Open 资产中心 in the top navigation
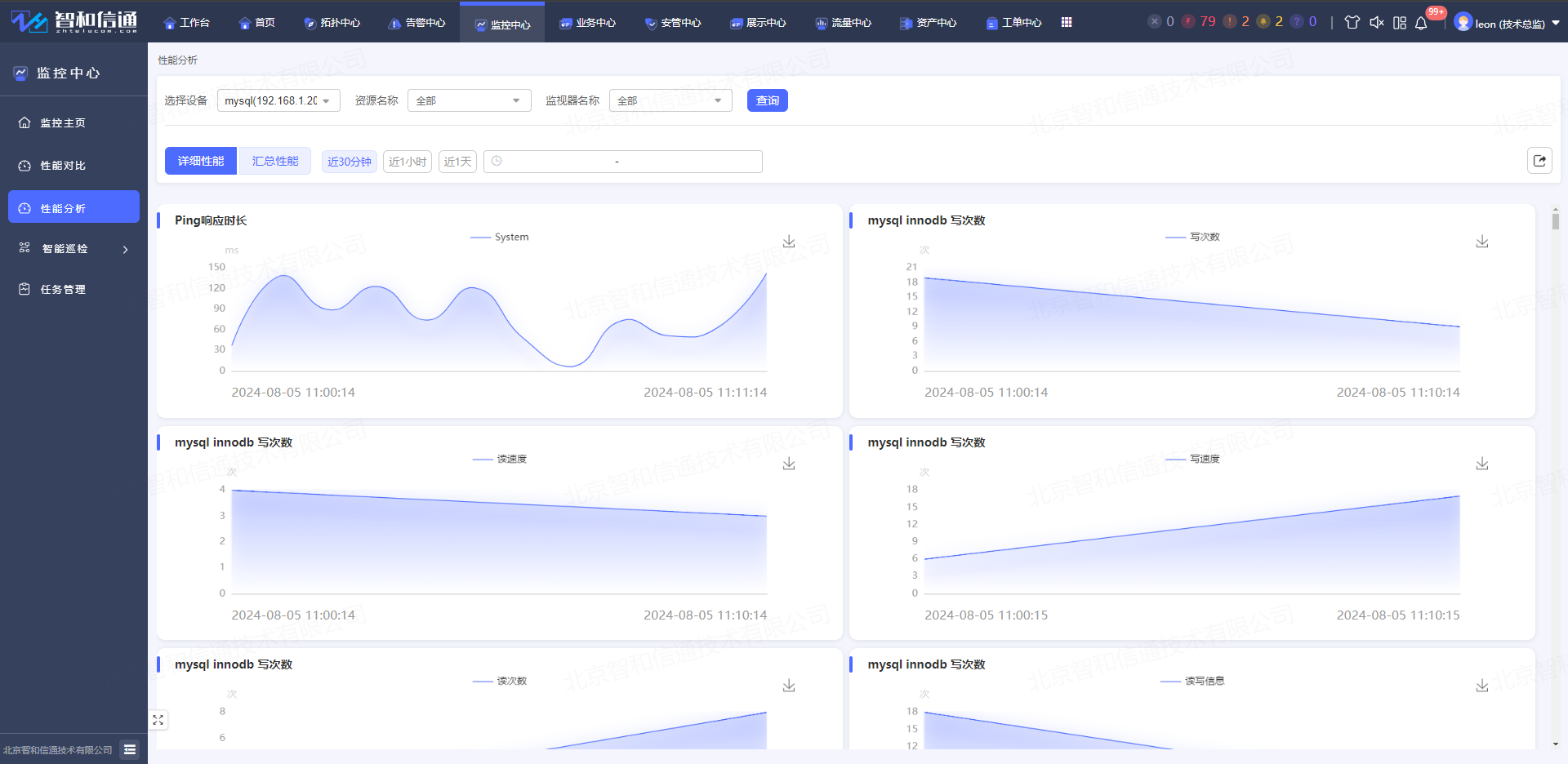 pyautogui.click(x=928, y=23)
